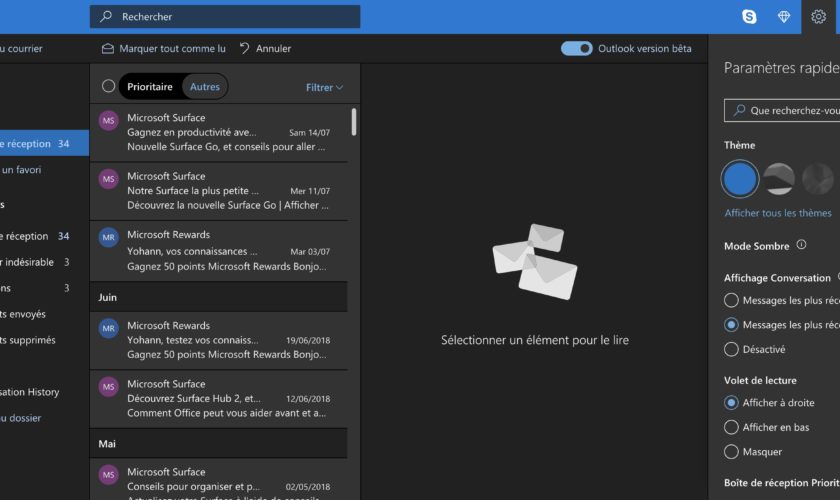Open Afficher tous les thèmes link

click(x=777, y=213)
